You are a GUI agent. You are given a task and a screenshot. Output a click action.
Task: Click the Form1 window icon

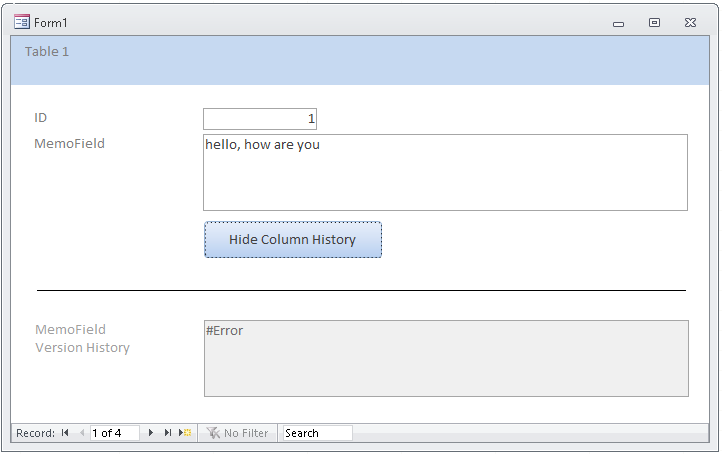22,22
